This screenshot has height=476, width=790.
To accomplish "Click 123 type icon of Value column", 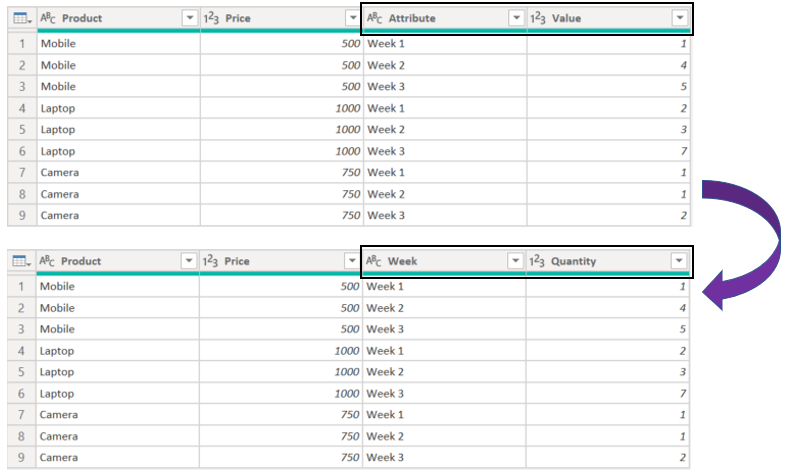I will click(x=538, y=18).
